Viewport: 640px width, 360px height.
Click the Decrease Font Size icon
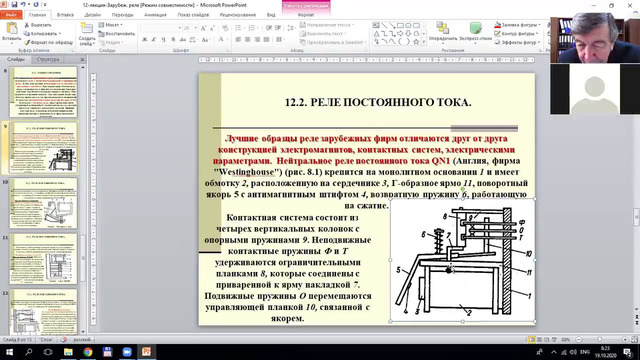(x=212, y=28)
